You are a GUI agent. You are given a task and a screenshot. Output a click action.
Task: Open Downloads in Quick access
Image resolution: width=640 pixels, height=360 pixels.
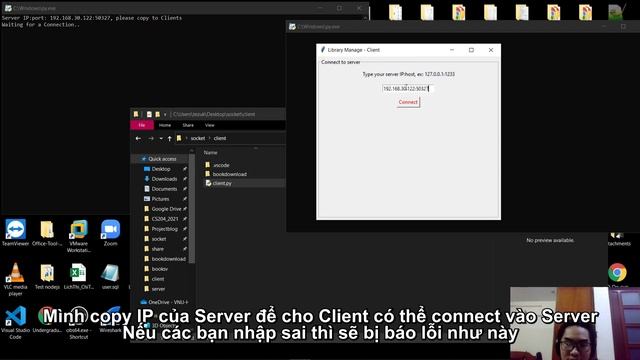coord(164,179)
